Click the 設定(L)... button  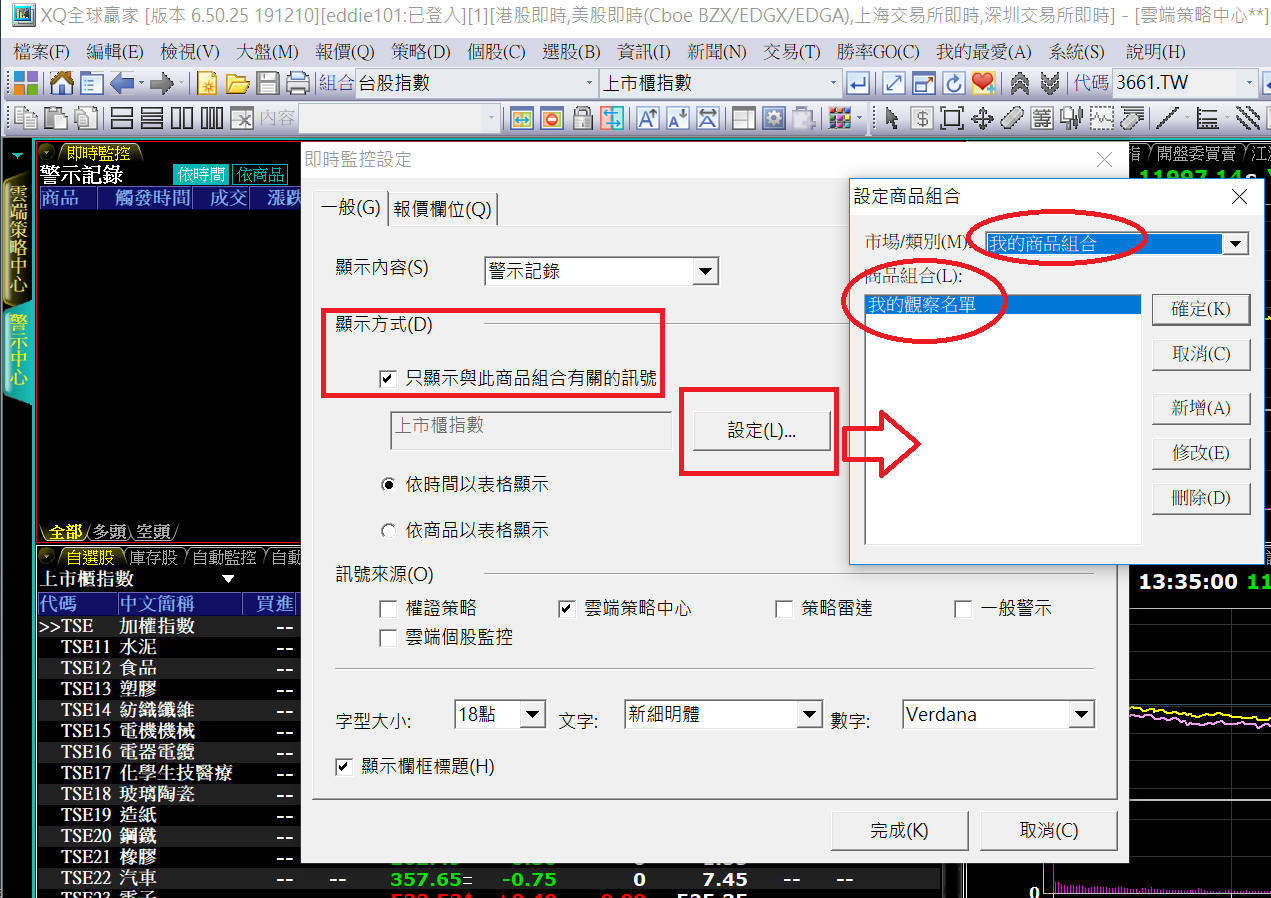click(x=761, y=431)
